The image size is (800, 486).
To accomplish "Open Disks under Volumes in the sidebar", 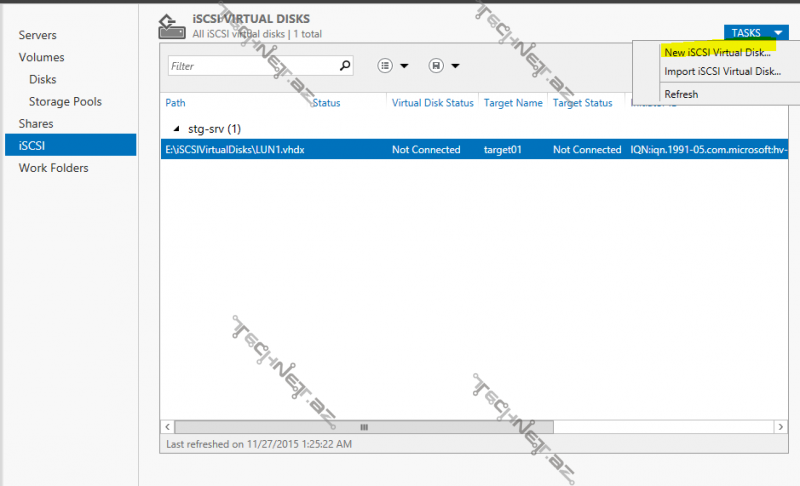I will click(43, 80).
